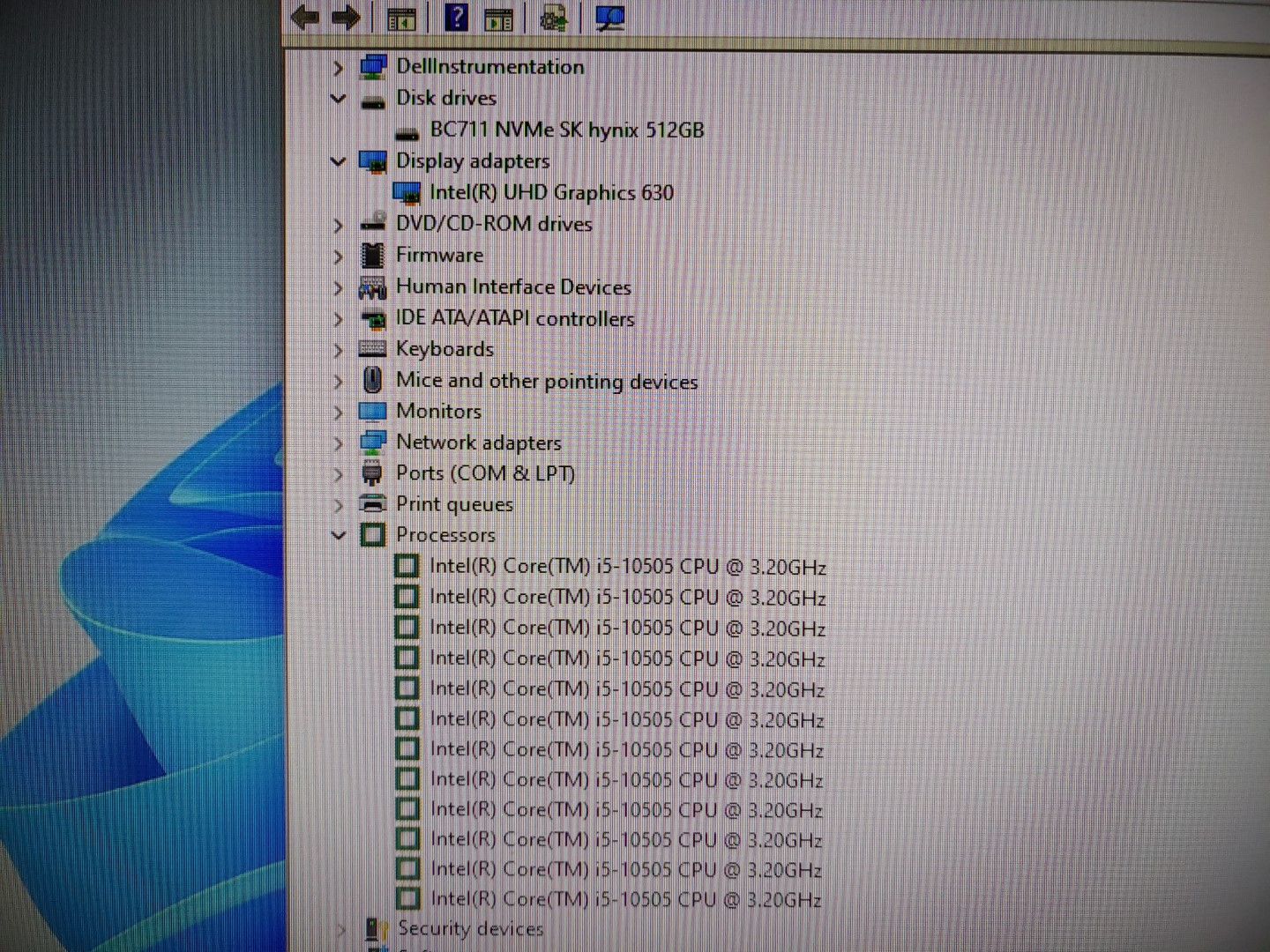The width and height of the screenshot is (1270, 952).
Task: Click the drive icon beside BC711 NVMe SK hynix
Action: pos(407,133)
